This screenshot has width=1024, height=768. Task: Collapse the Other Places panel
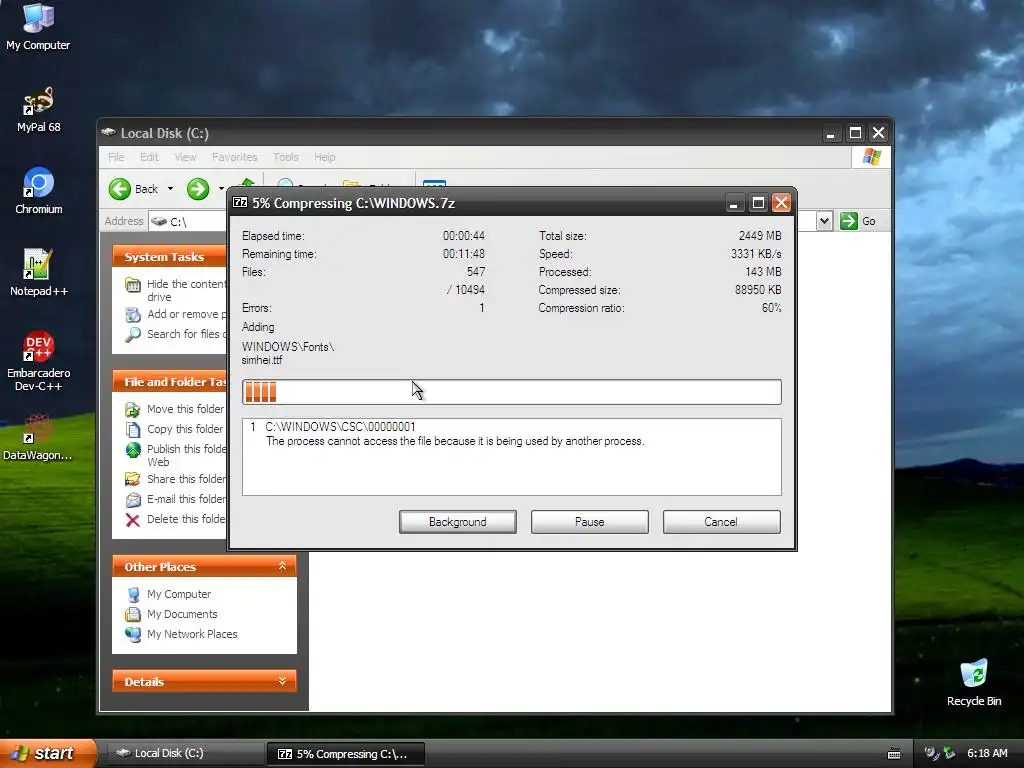pyautogui.click(x=282, y=566)
